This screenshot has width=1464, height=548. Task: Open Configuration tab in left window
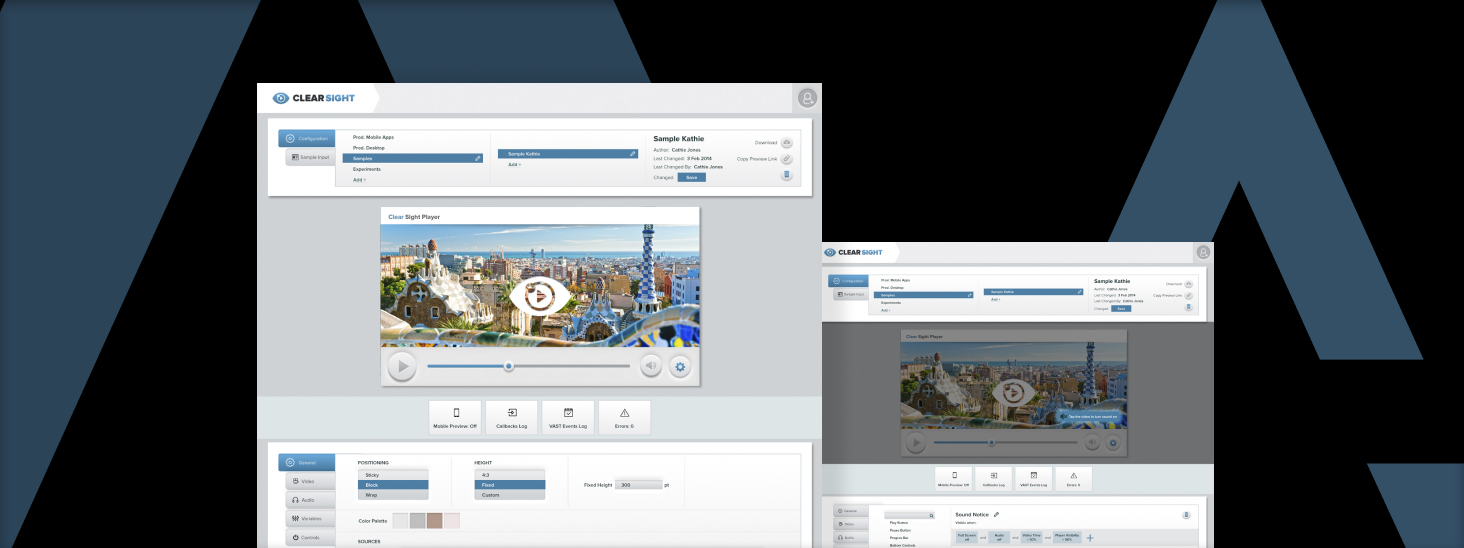(x=307, y=138)
